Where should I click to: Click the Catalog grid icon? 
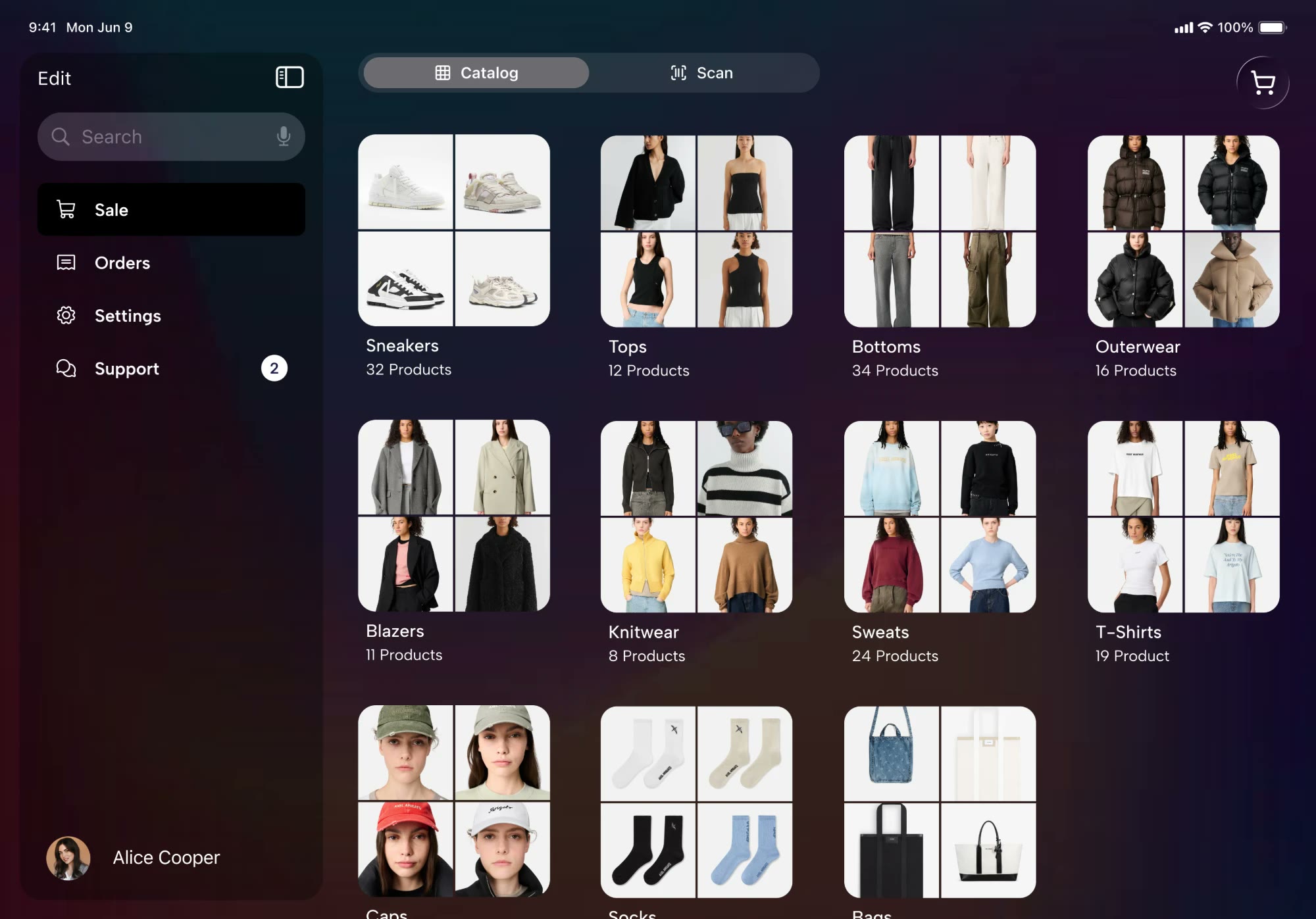pyautogui.click(x=443, y=73)
